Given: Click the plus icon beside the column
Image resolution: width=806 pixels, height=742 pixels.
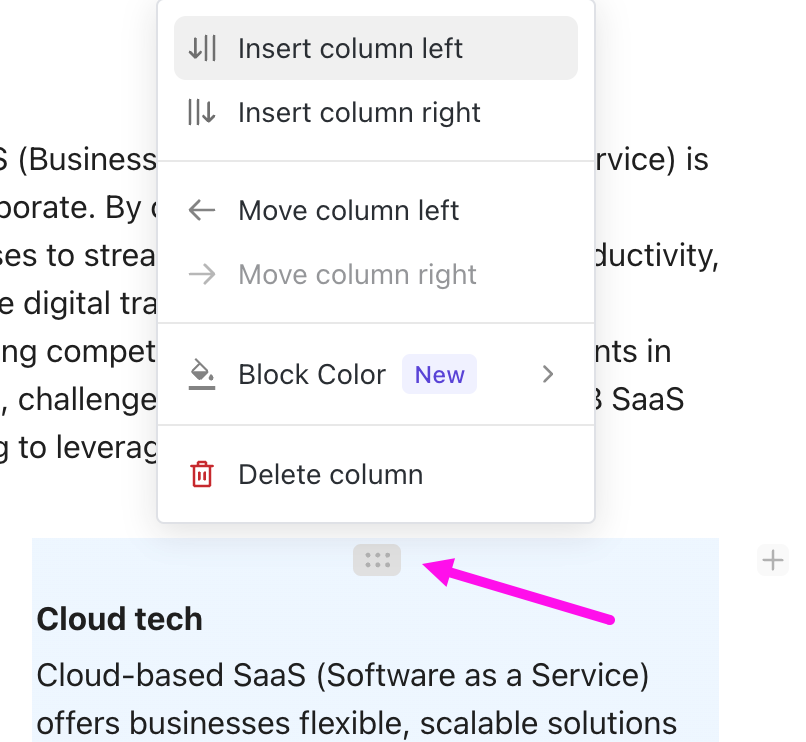Looking at the screenshot, I should (x=772, y=560).
